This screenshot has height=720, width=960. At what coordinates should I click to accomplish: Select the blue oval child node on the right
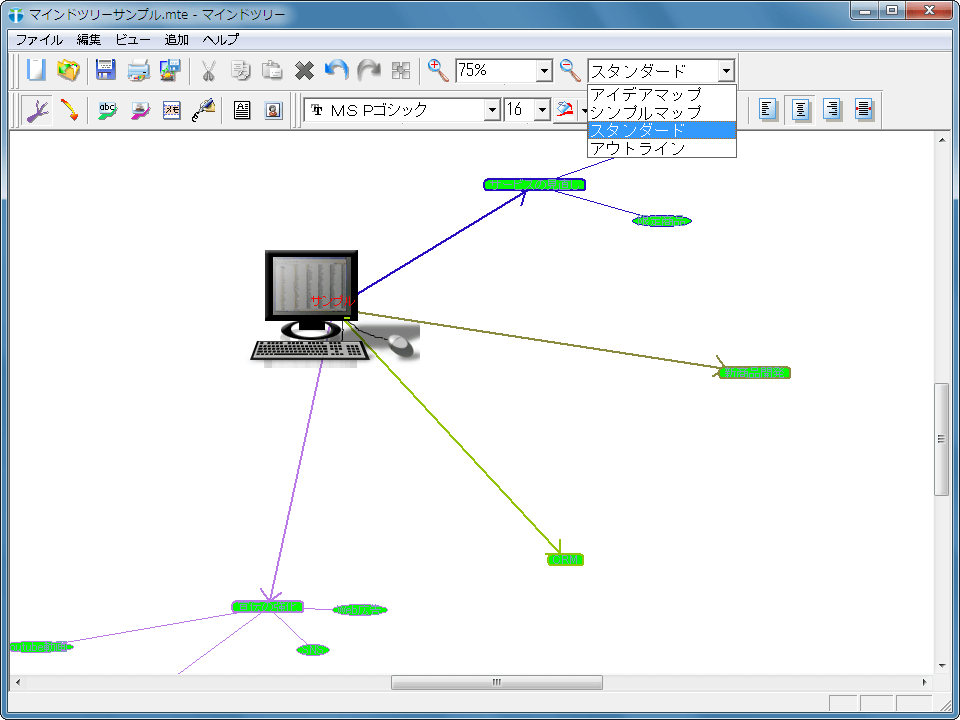(662, 221)
